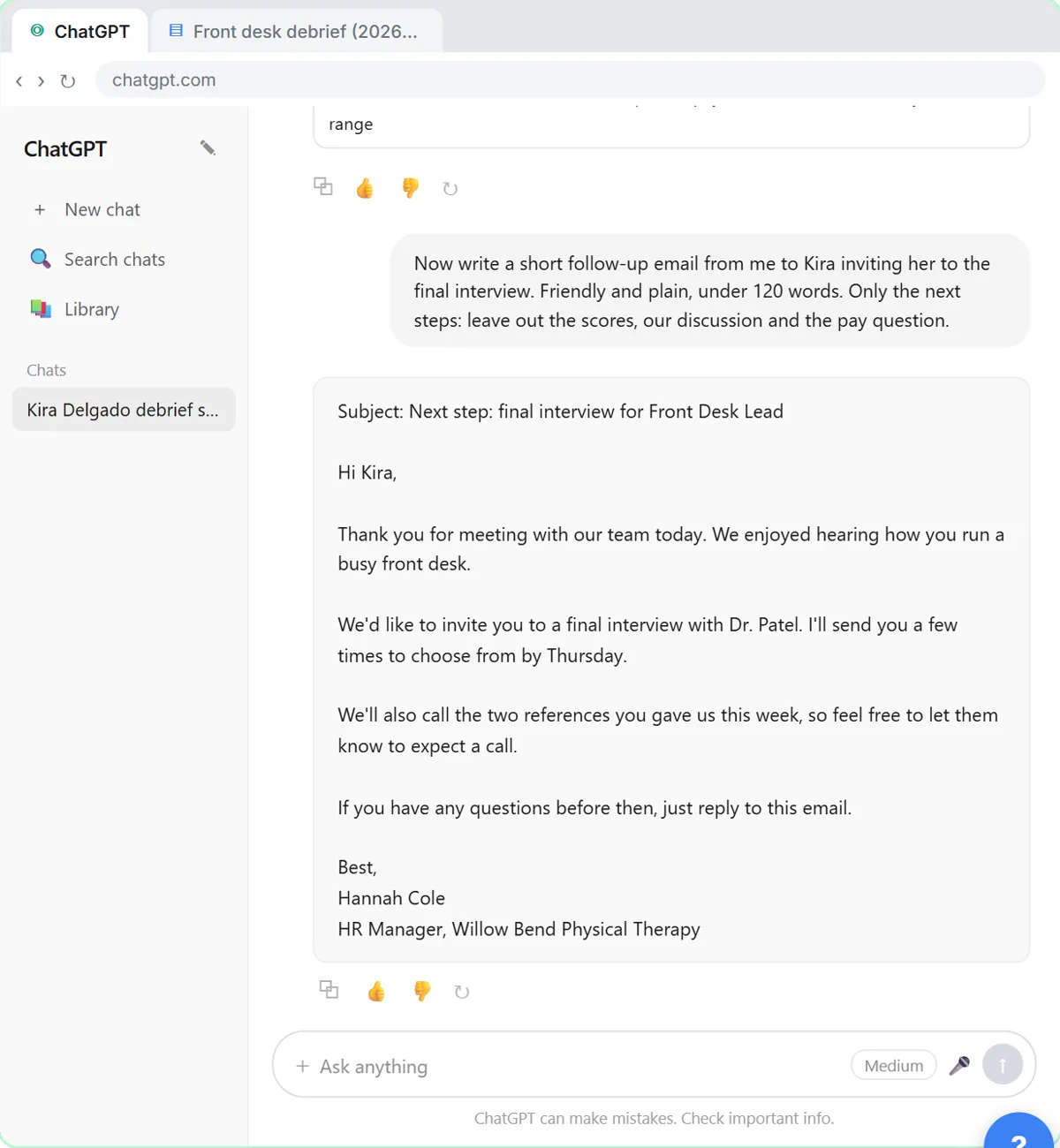Click the 'If you have any questions' sentence
This screenshot has height=1148, width=1060.
click(x=594, y=808)
